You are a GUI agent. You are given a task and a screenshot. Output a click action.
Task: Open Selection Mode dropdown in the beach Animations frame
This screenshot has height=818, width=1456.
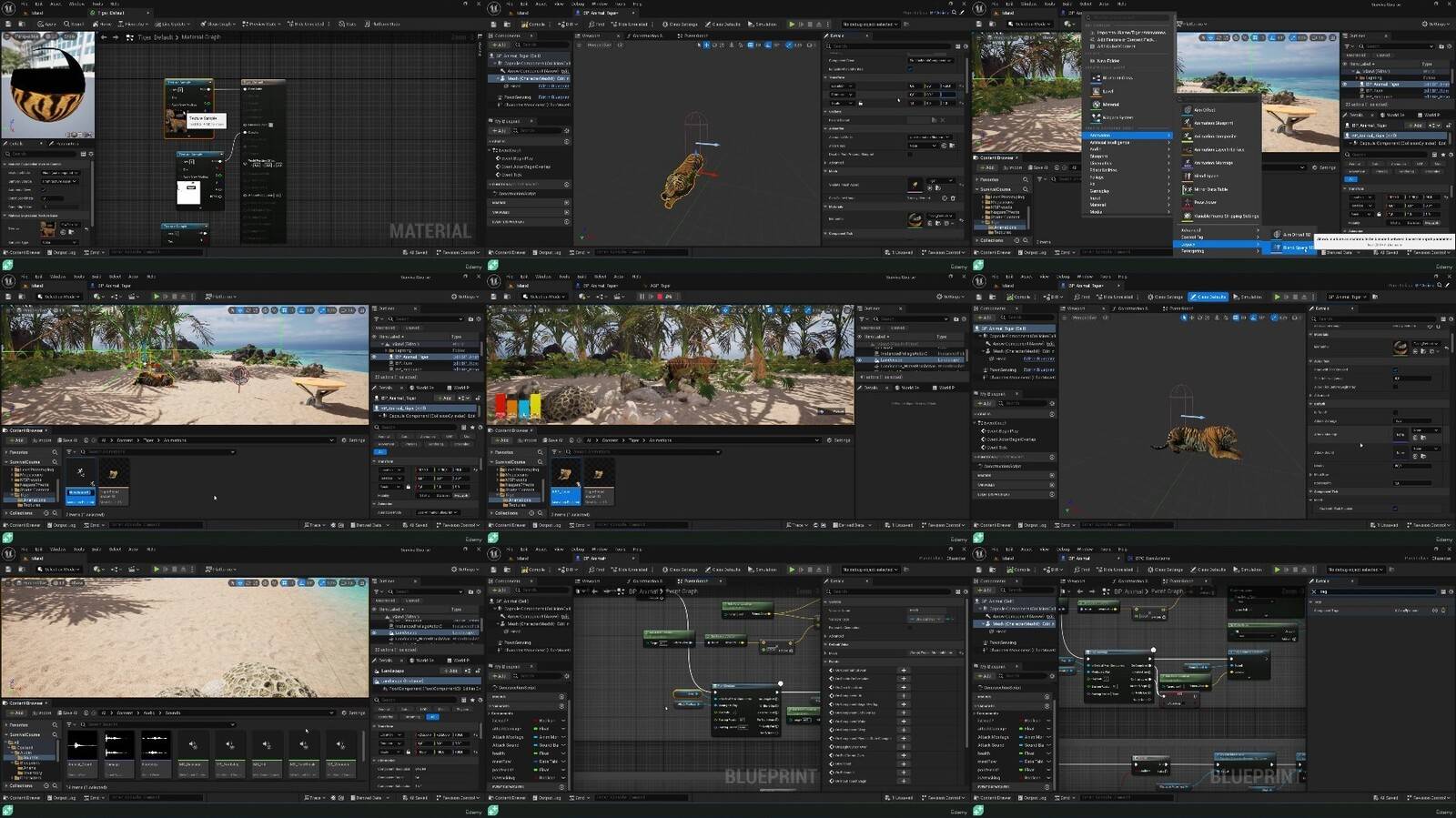(59, 297)
